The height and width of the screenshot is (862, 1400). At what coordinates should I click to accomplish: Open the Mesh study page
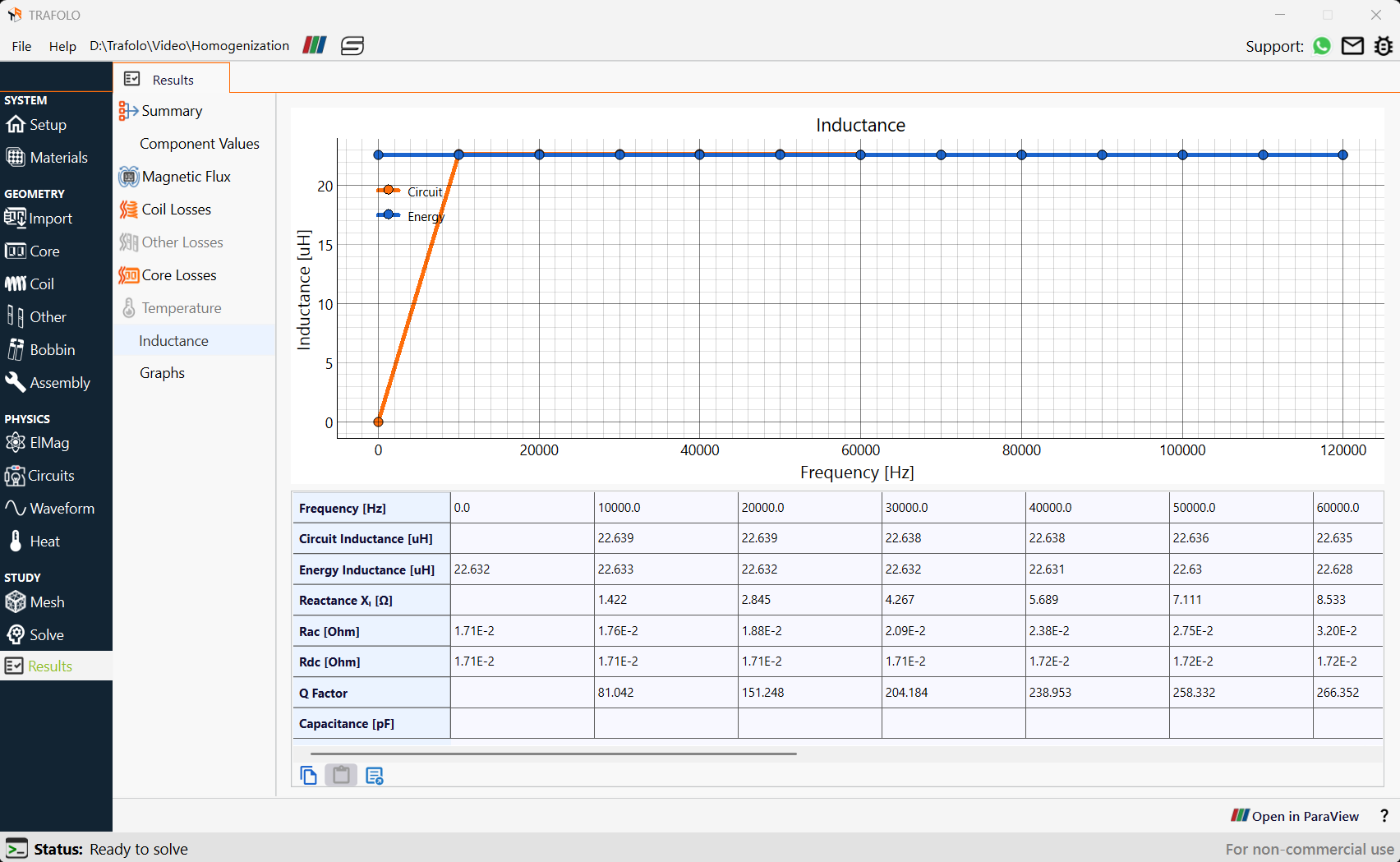35,602
